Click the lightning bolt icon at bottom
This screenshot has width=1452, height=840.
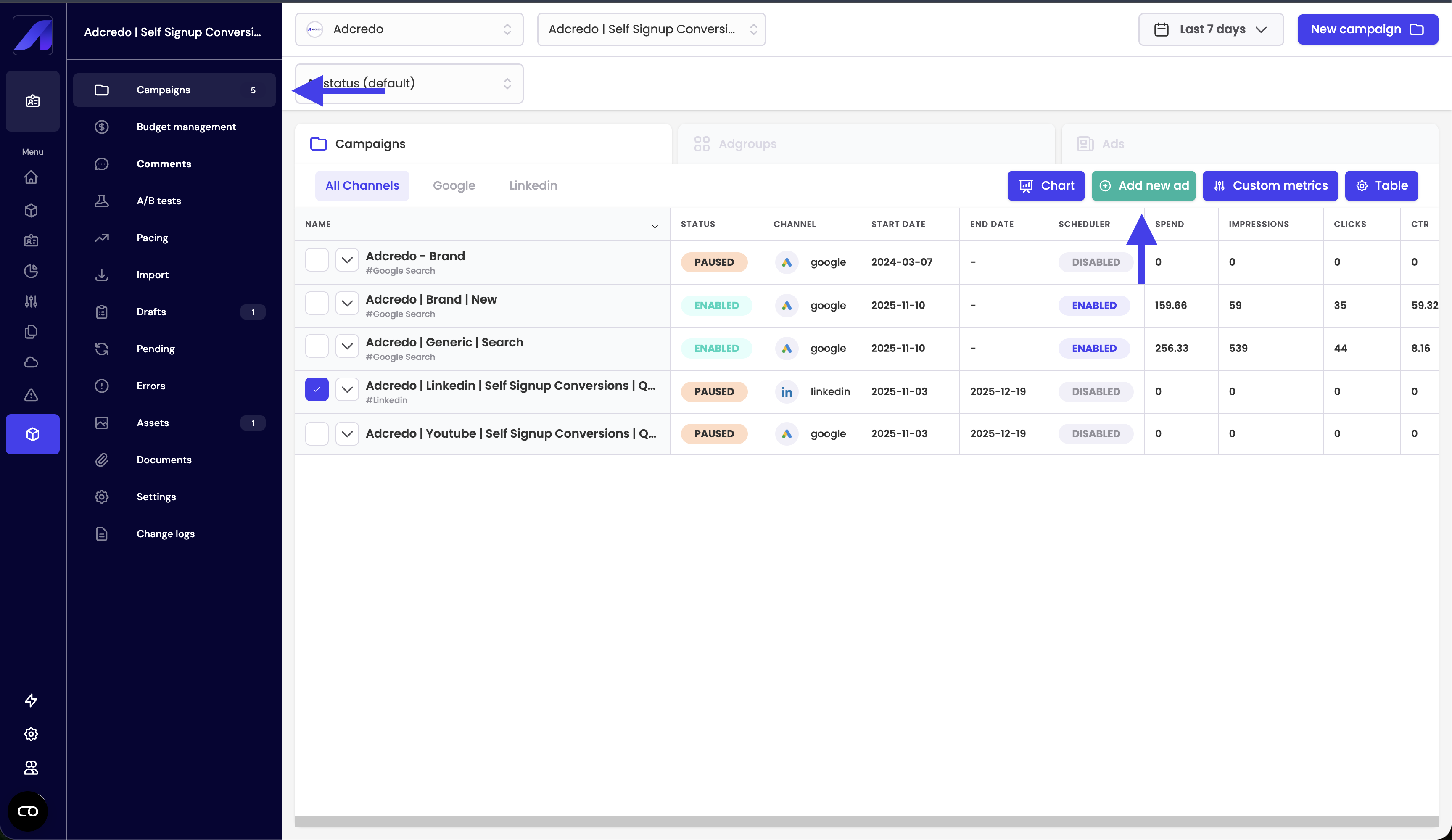pyautogui.click(x=31, y=700)
